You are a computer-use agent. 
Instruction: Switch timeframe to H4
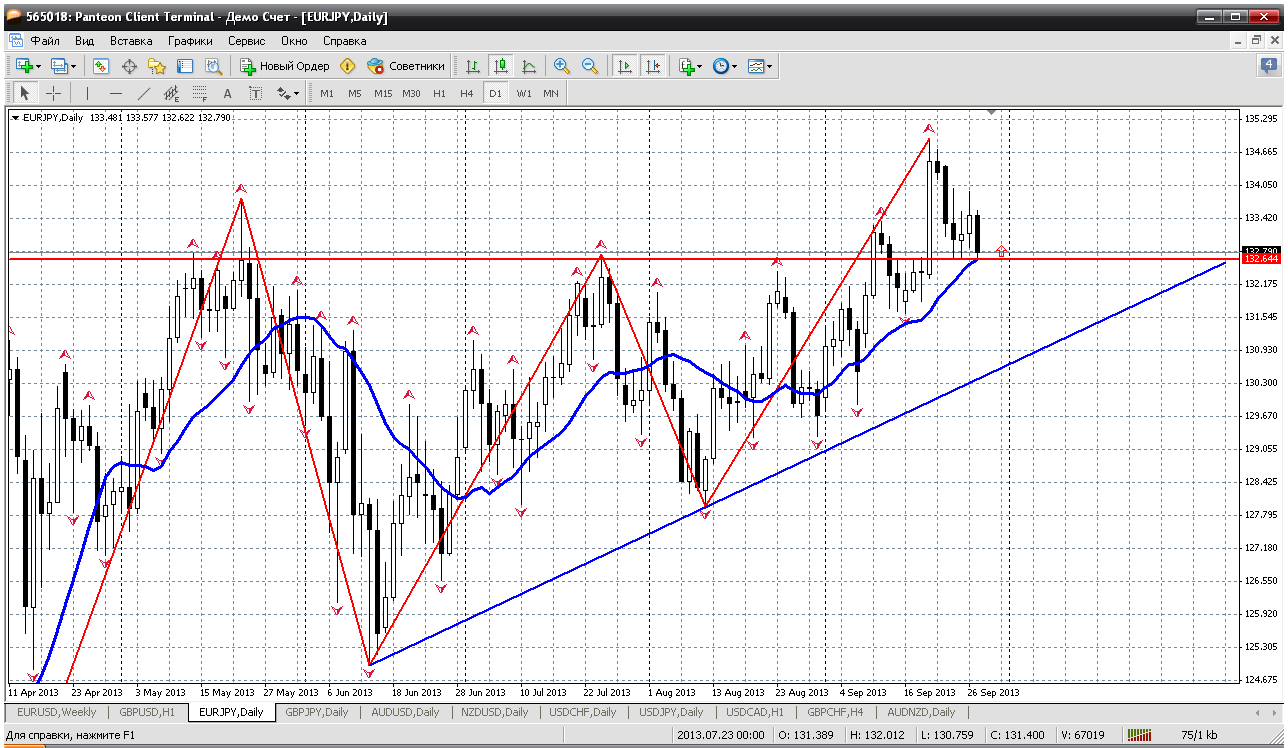[x=467, y=93]
